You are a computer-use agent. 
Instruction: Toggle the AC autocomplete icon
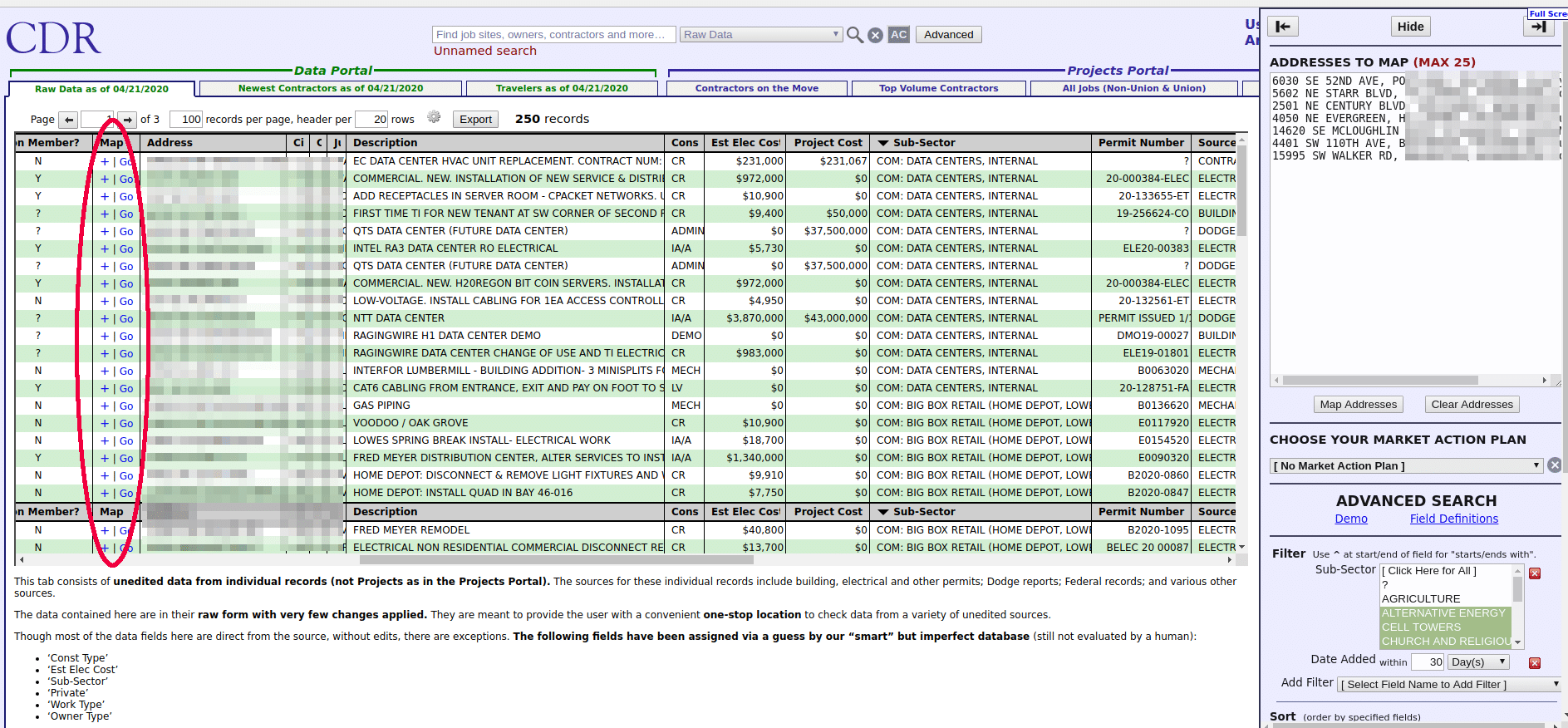tap(898, 35)
